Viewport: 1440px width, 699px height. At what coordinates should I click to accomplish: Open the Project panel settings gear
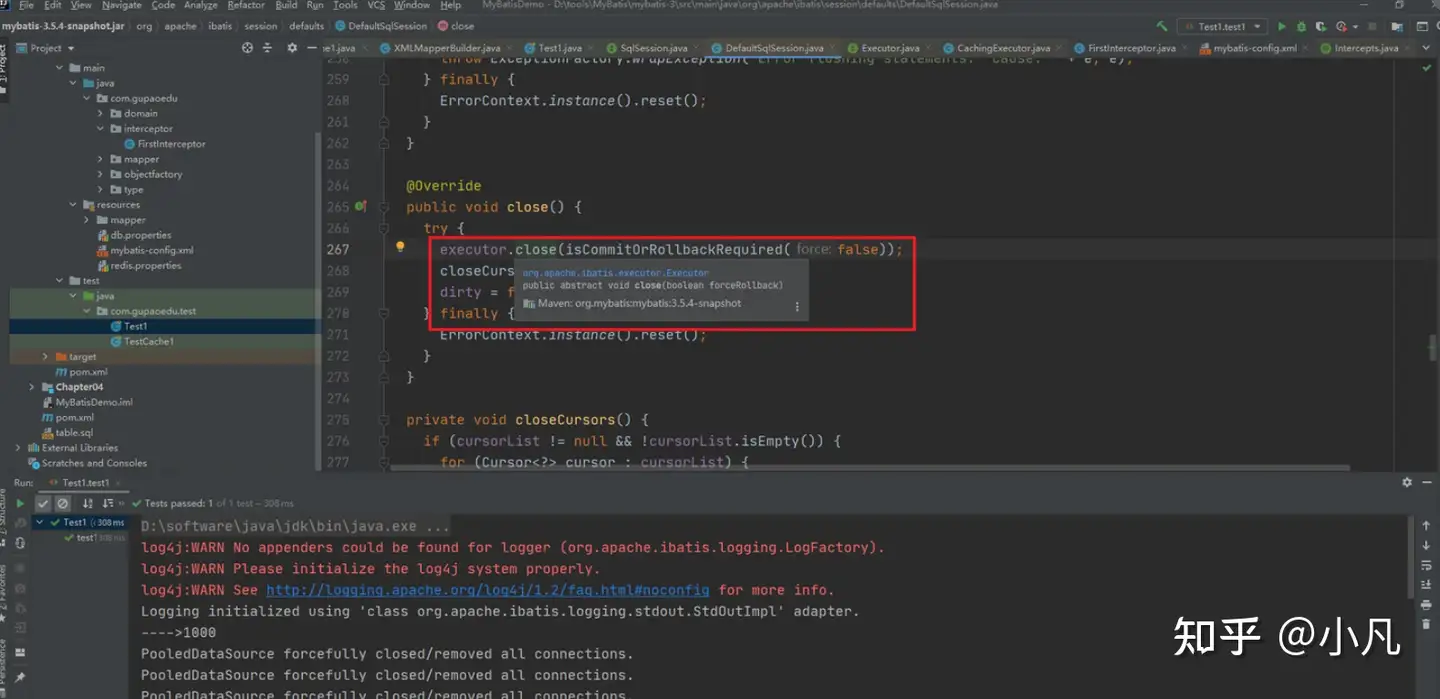click(292, 48)
